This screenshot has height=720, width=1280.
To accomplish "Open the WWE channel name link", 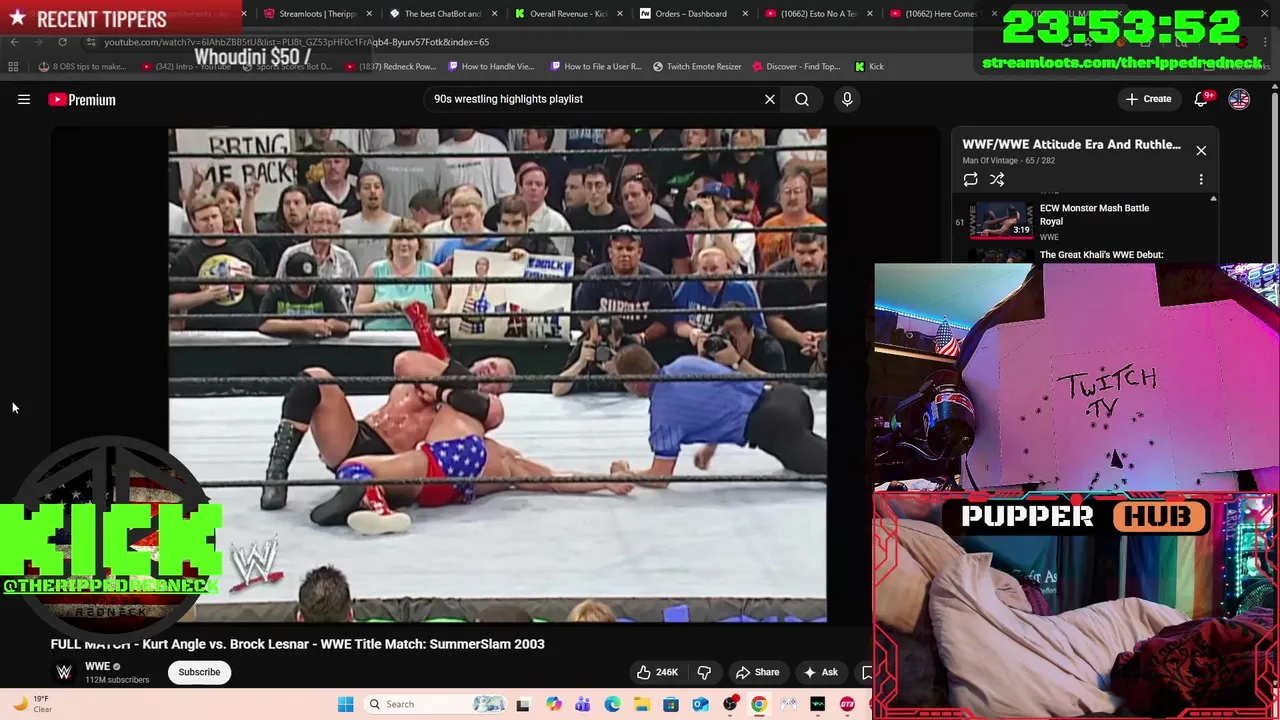I will coord(97,666).
